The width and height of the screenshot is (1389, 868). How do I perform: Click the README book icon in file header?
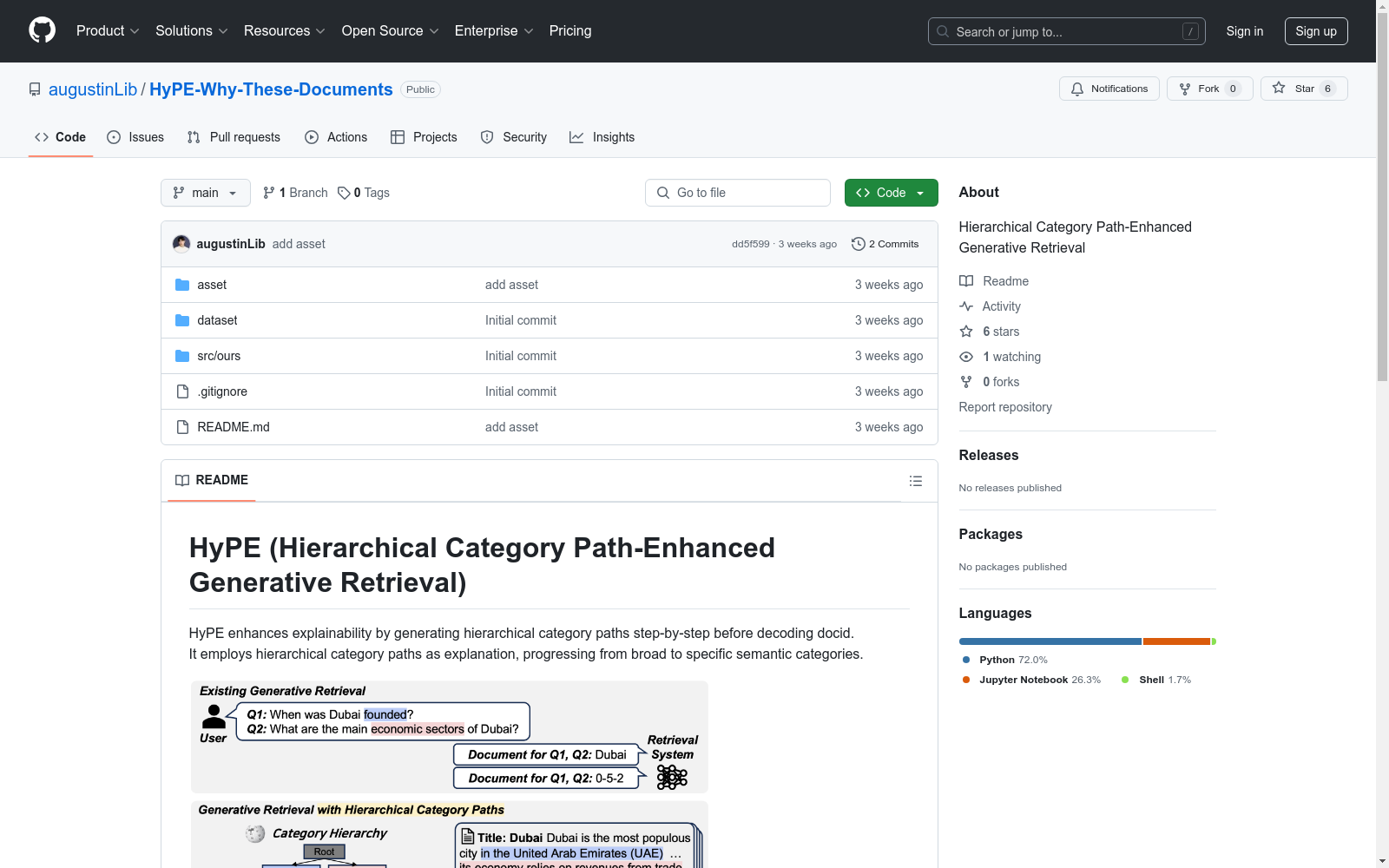[x=182, y=481]
